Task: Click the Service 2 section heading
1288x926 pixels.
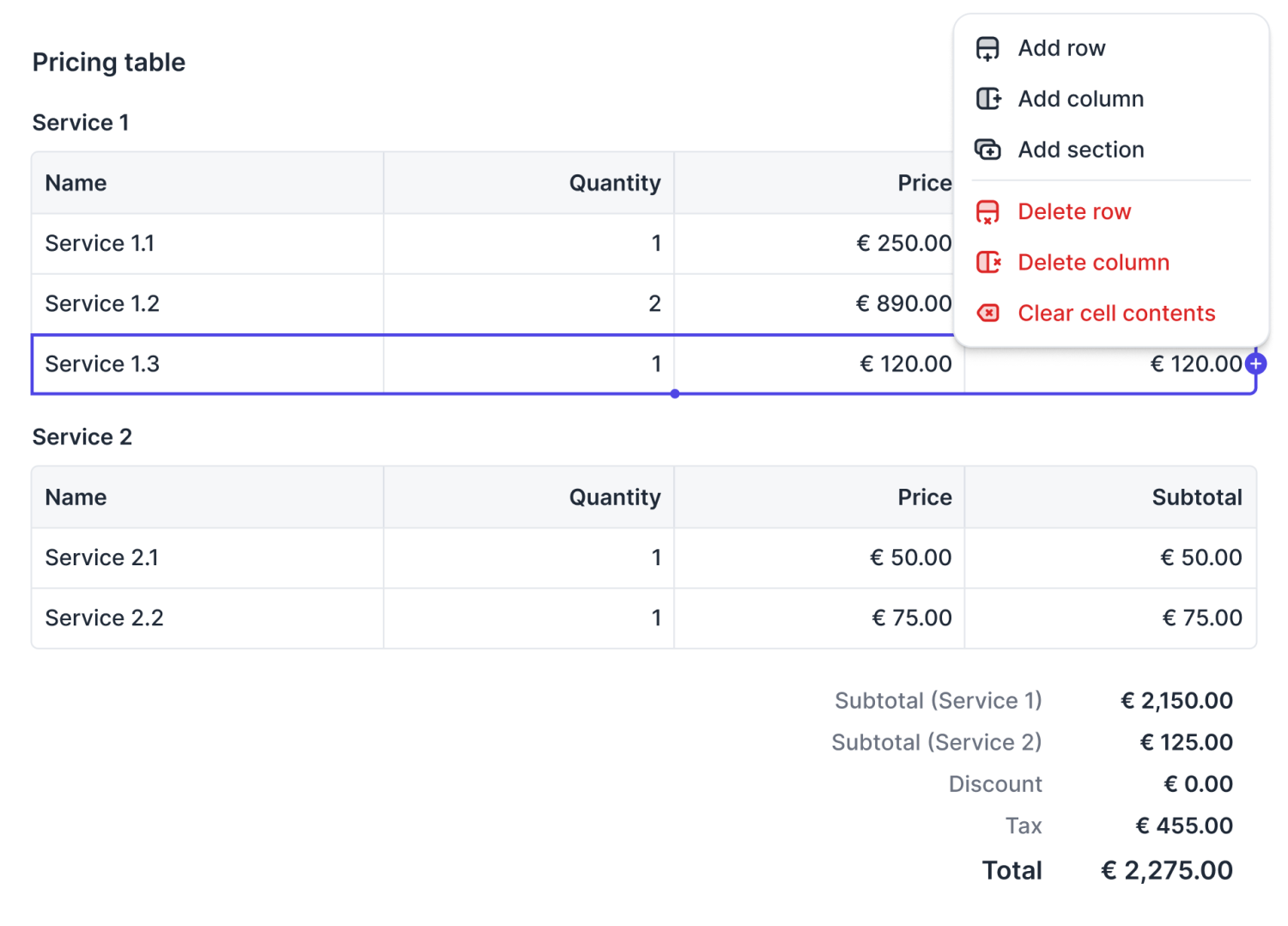Action: click(82, 437)
